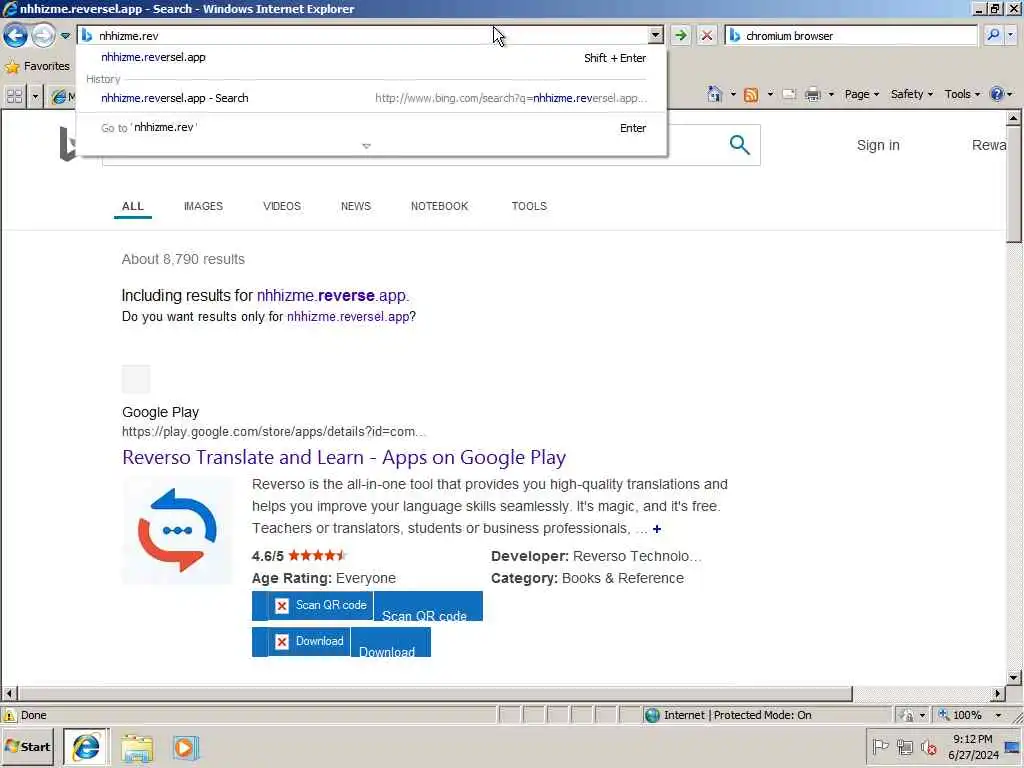Click the Internet zone globe icon
1024x768 pixels.
(x=652, y=715)
